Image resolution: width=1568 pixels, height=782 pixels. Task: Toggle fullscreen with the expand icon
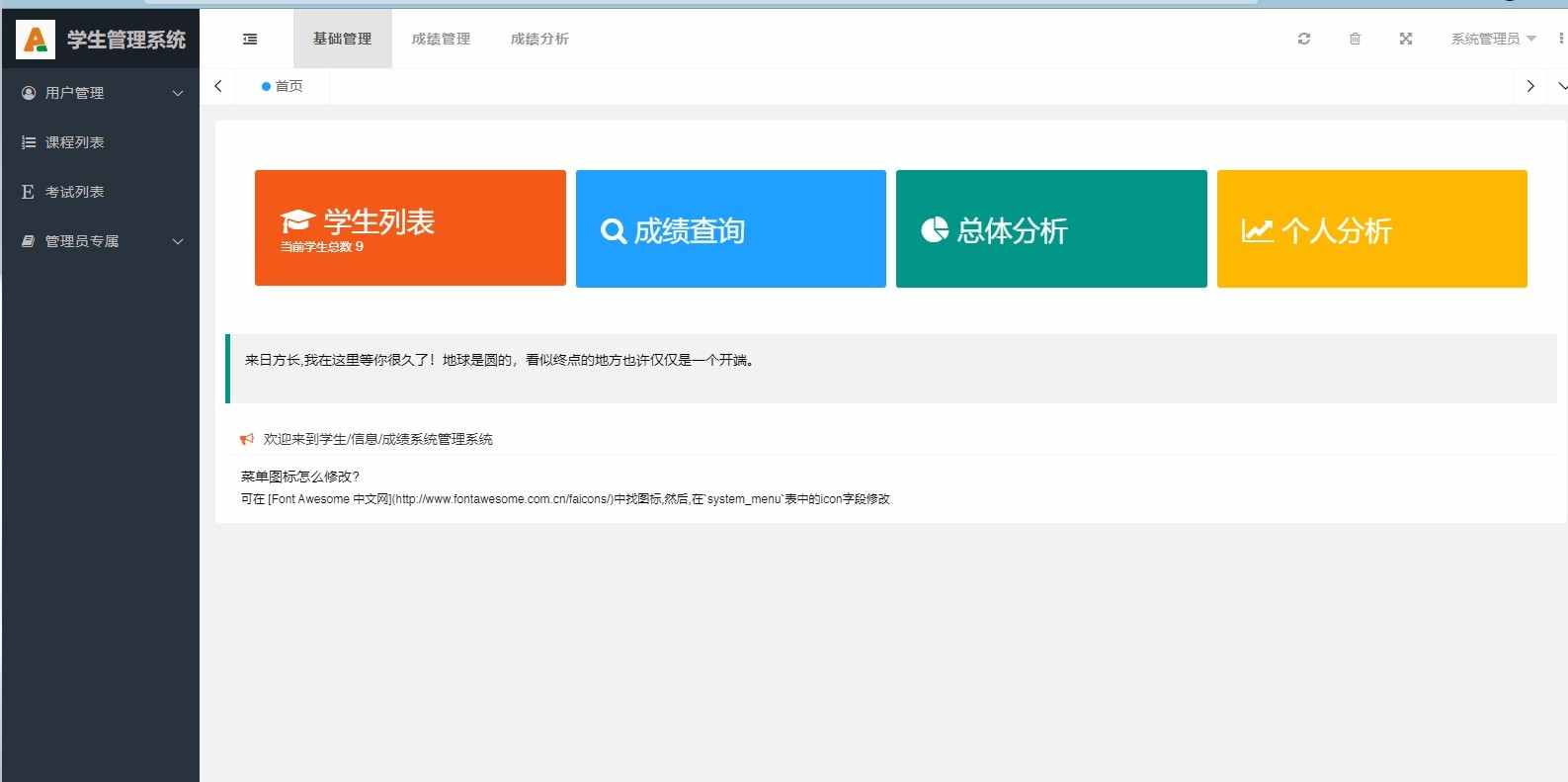pos(1406,39)
